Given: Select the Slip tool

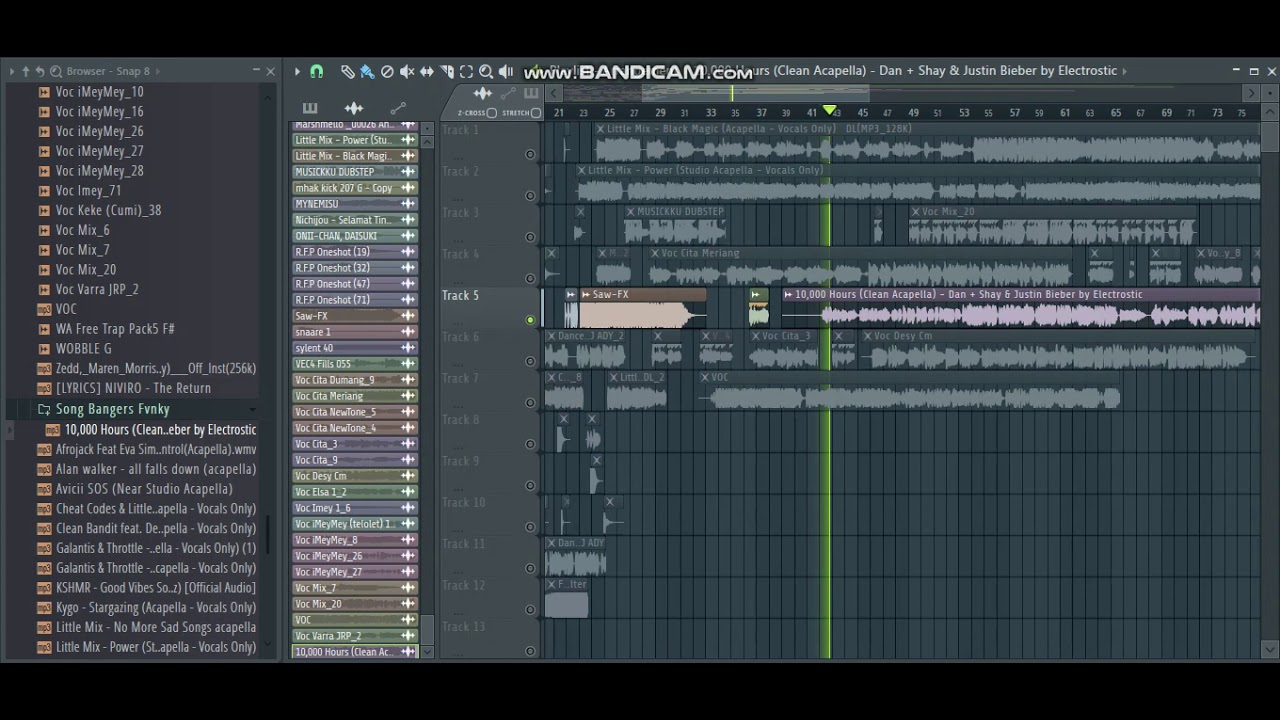Looking at the screenshot, I should pos(427,71).
